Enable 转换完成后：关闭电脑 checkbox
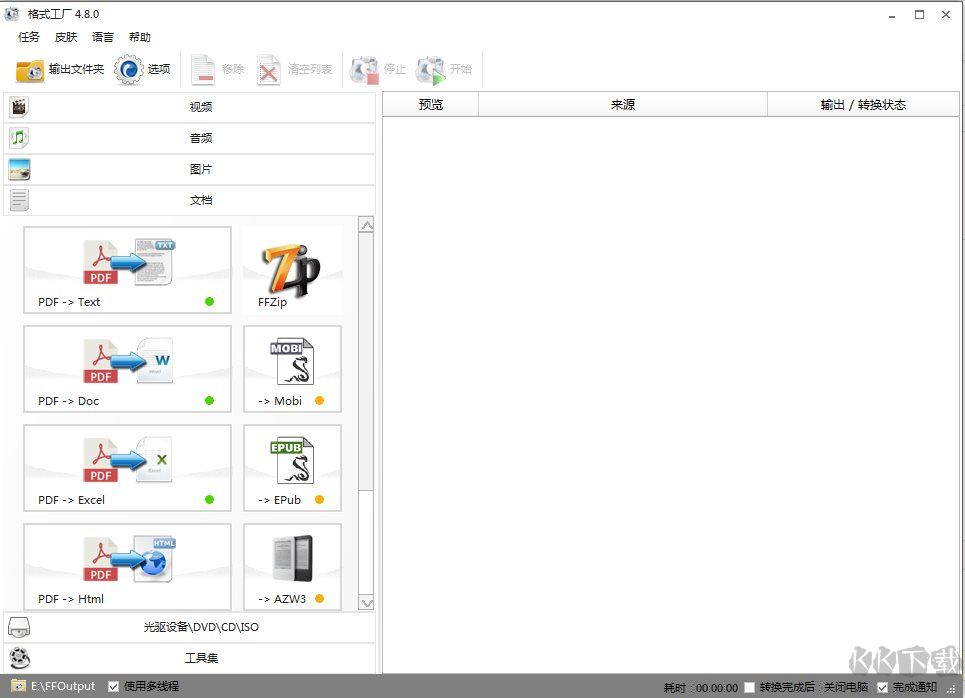965x698 pixels. 750,688
